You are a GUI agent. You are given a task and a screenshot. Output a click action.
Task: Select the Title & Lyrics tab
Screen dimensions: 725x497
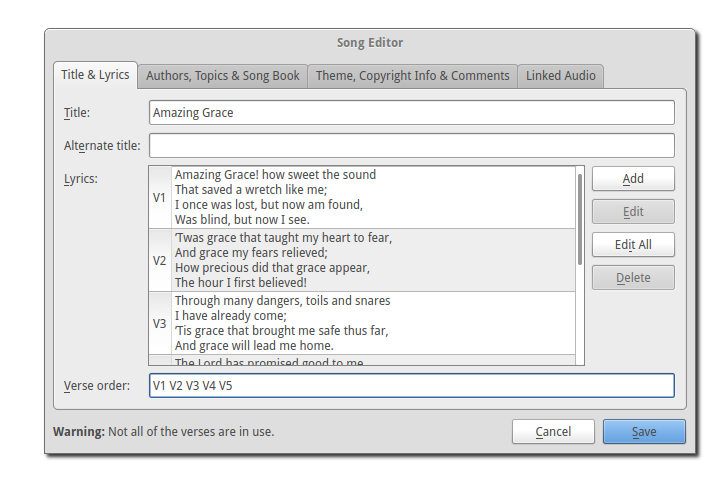pyautogui.click(x=95, y=75)
